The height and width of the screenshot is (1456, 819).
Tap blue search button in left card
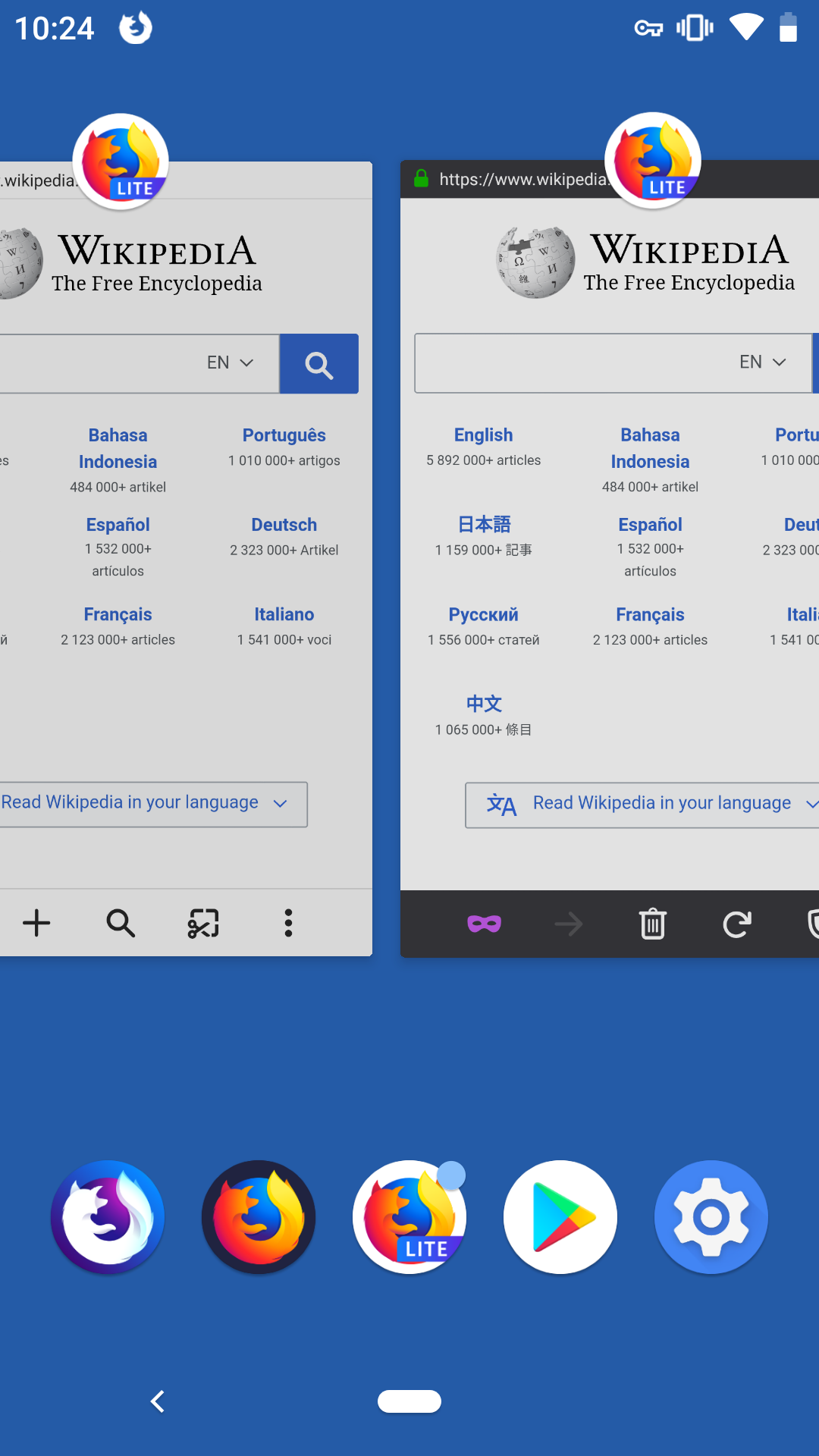point(319,364)
